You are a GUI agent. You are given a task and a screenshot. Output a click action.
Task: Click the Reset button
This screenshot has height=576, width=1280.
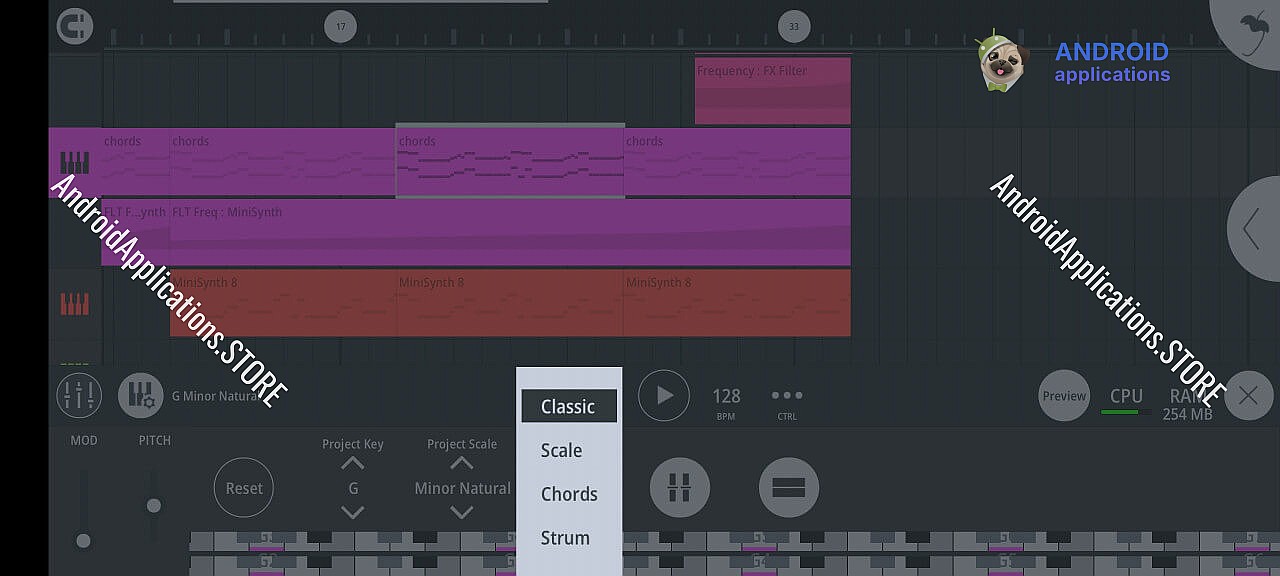click(244, 488)
